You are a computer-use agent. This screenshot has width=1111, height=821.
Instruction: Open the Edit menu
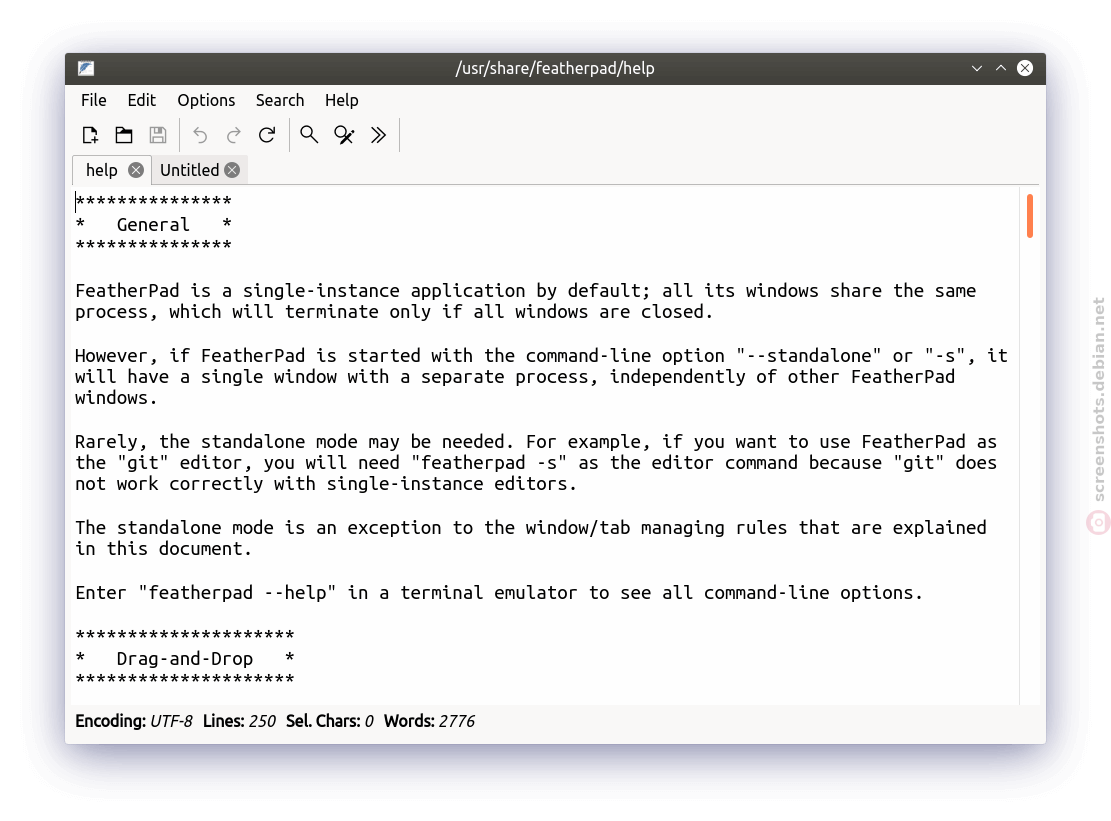point(142,100)
